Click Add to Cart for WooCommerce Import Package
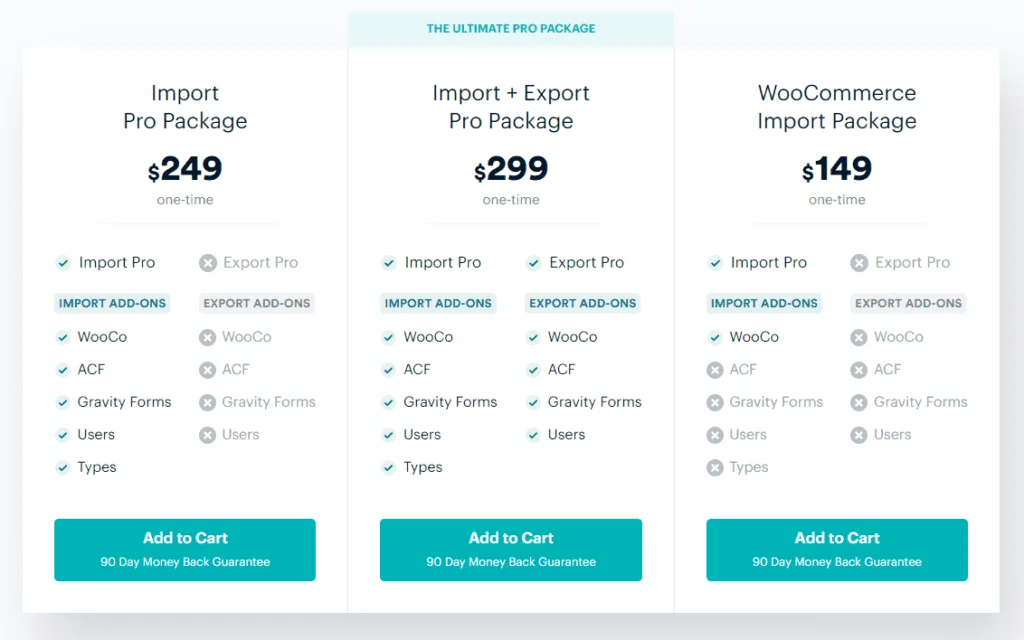The height and width of the screenshot is (640, 1024). coord(837,549)
